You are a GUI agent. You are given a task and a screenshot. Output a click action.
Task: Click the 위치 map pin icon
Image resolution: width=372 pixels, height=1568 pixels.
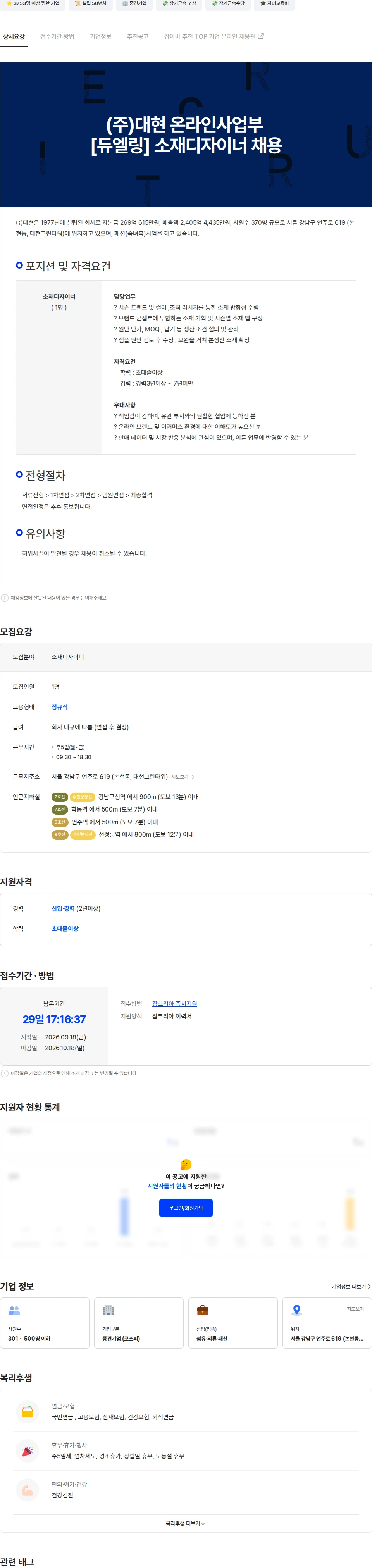coord(296,1311)
